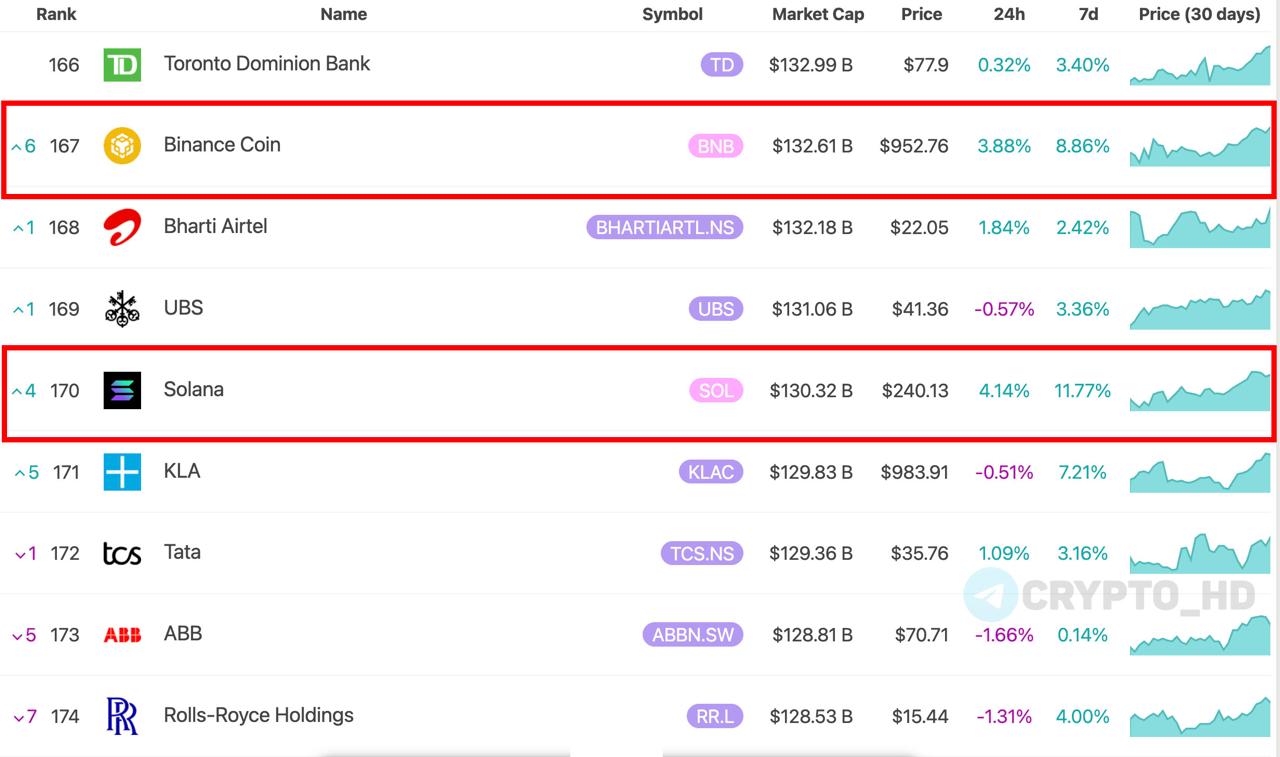Click the TD ticker symbol badge
The width and height of the screenshot is (1280, 757).
(x=722, y=65)
